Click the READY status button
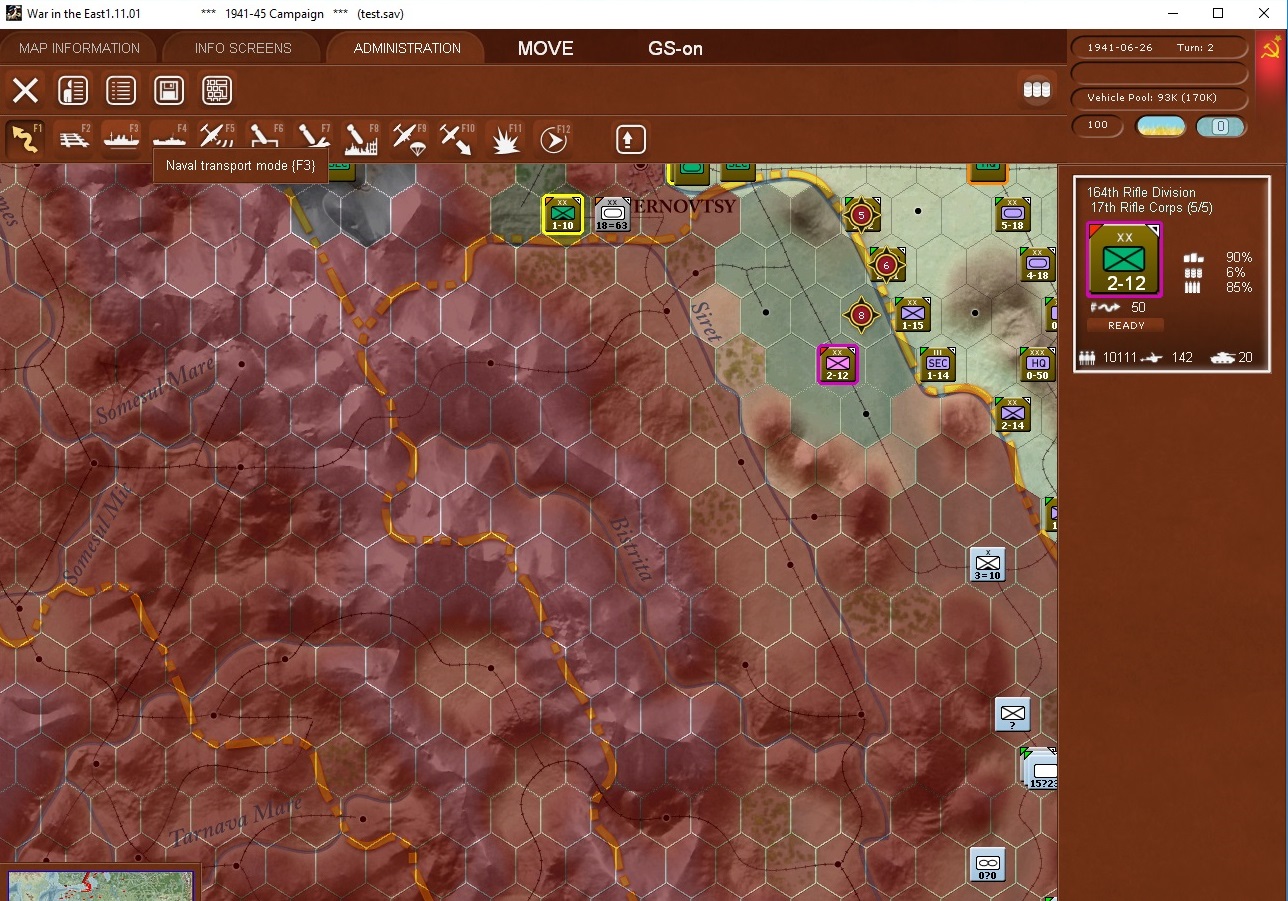Screen dimensions: 1288x901 click(1126, 325)
